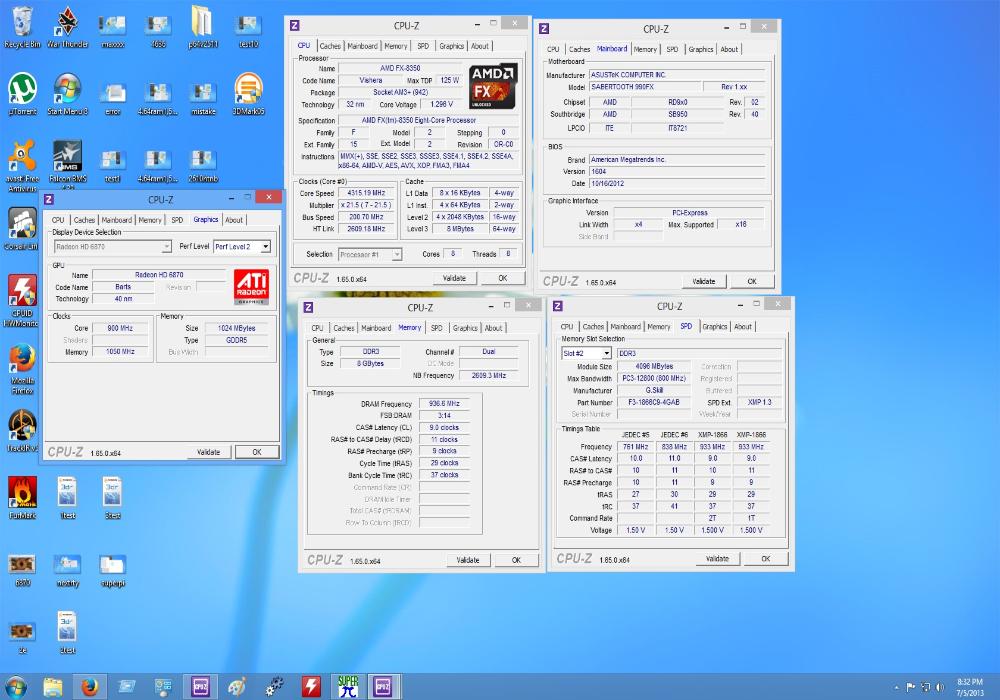Open the Super PI taskbar icon
The image size is (1000, 700).
tap(348, 687)
